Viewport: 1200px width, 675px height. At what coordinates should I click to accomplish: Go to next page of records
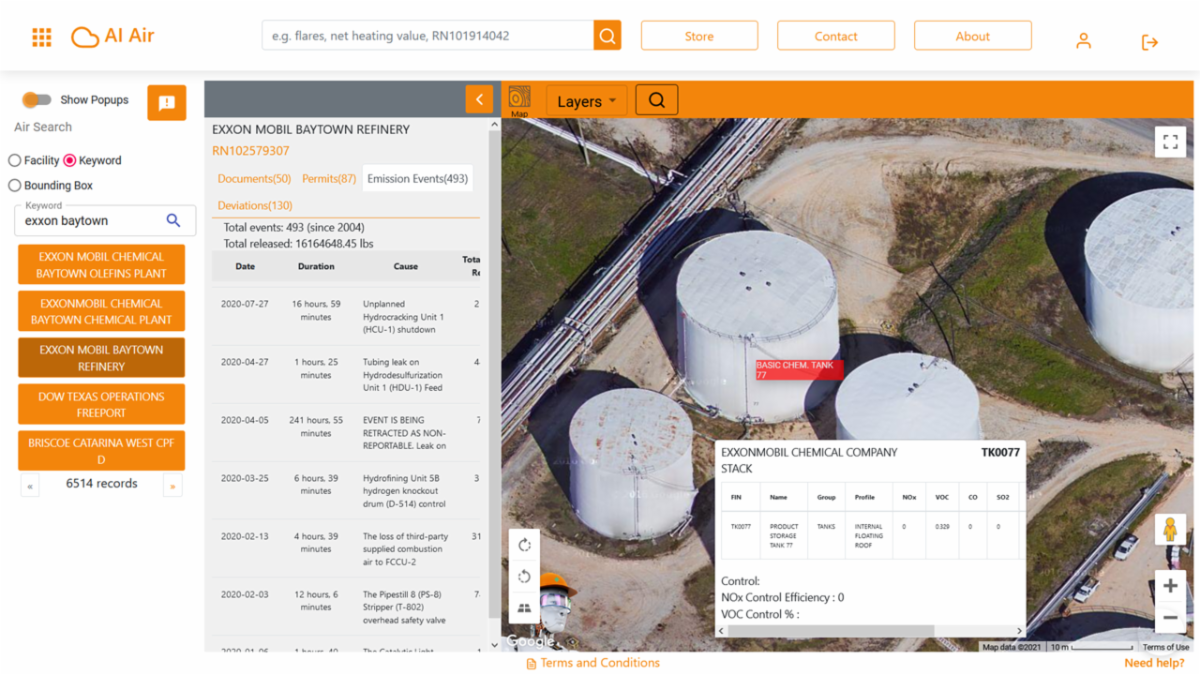pos(173,487)
